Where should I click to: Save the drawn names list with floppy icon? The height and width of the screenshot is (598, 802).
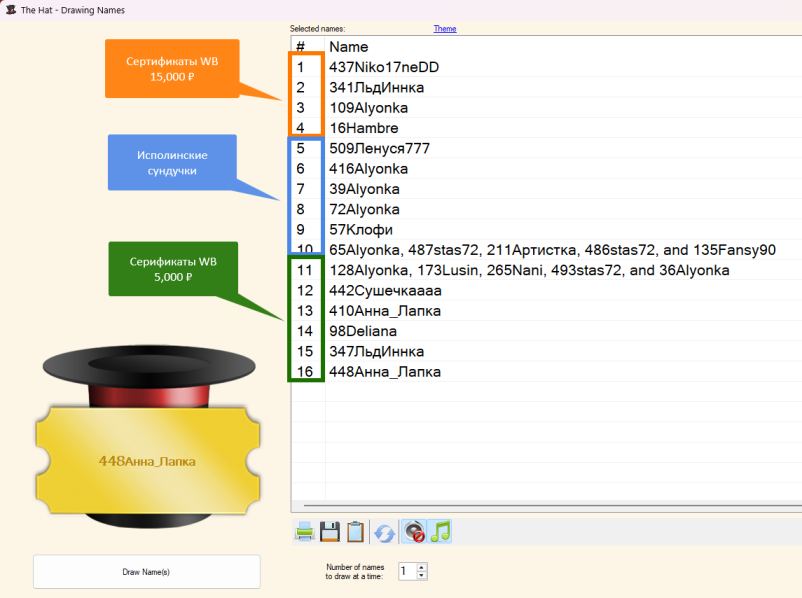coord(330,532)
